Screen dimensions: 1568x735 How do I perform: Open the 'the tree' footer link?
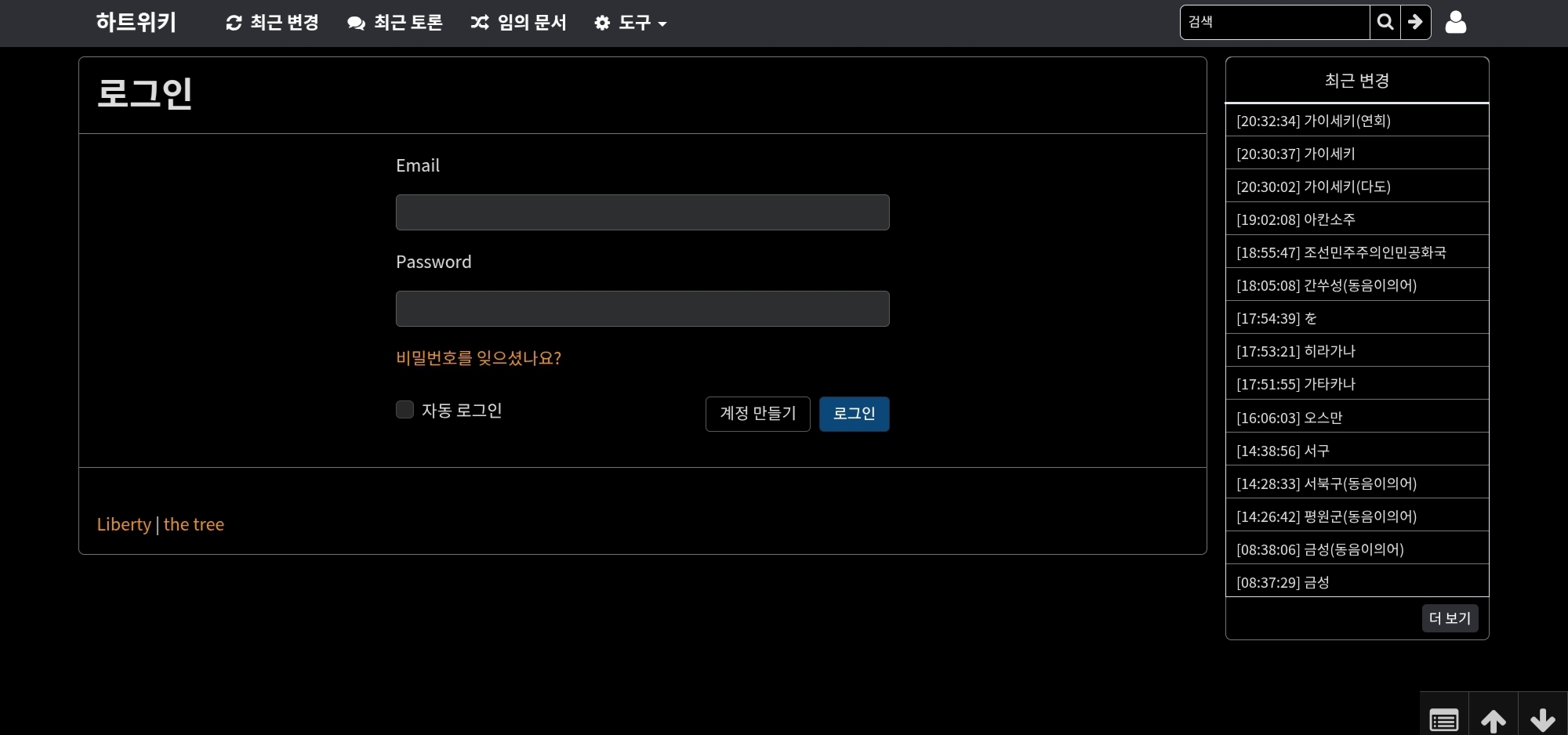(x=194, y=524)
